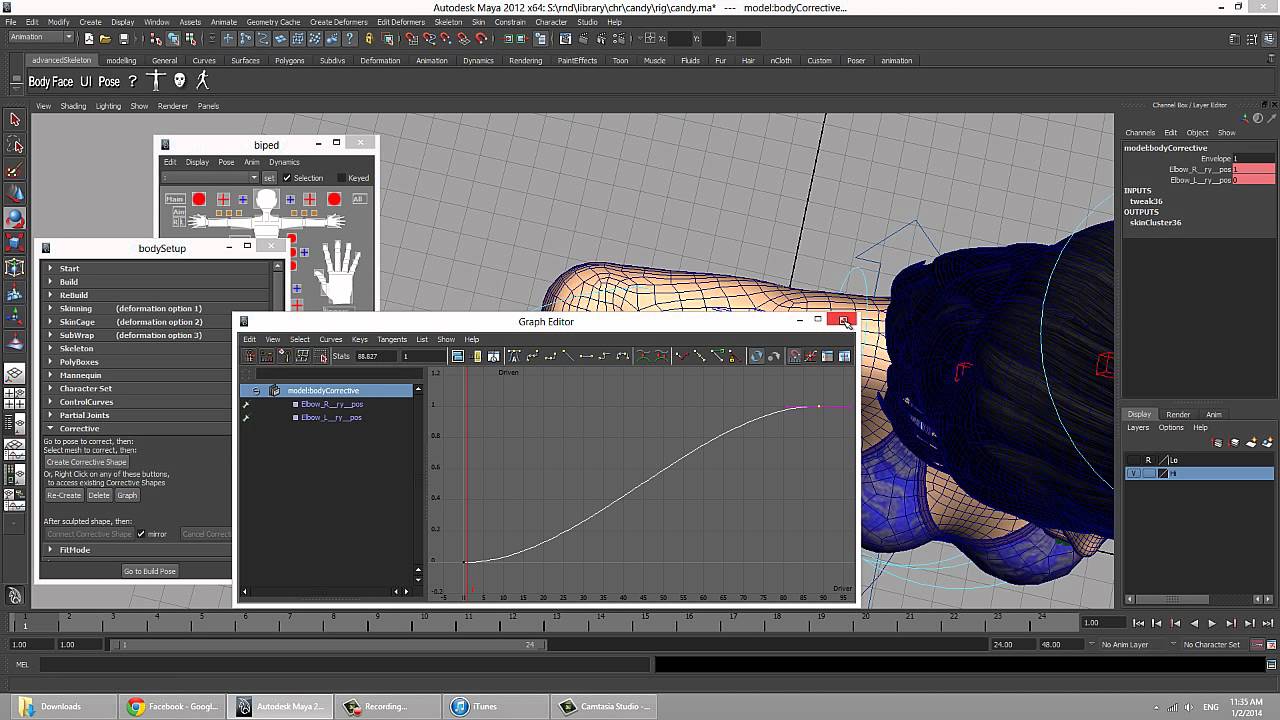
Task: Toggle the Keyed checkbox in biped window
Action: pos(341,178)
